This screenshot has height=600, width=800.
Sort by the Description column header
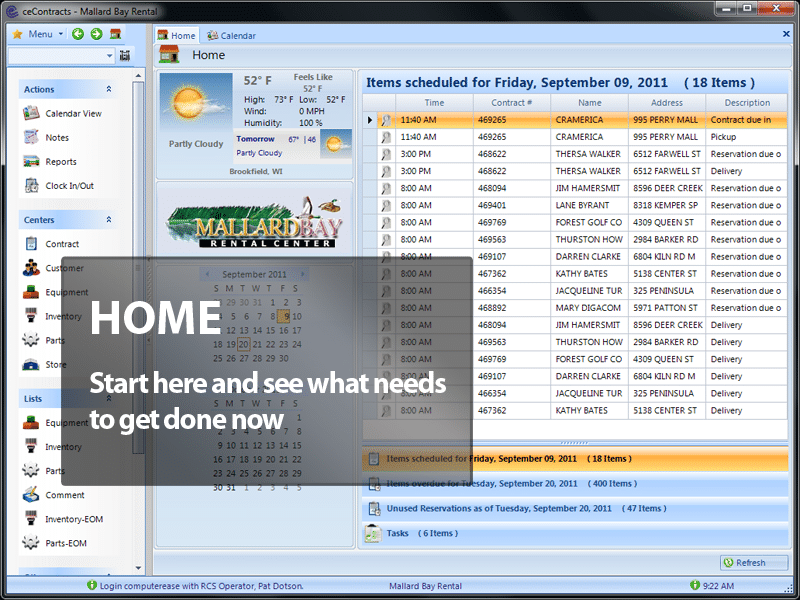coord(747,103)
